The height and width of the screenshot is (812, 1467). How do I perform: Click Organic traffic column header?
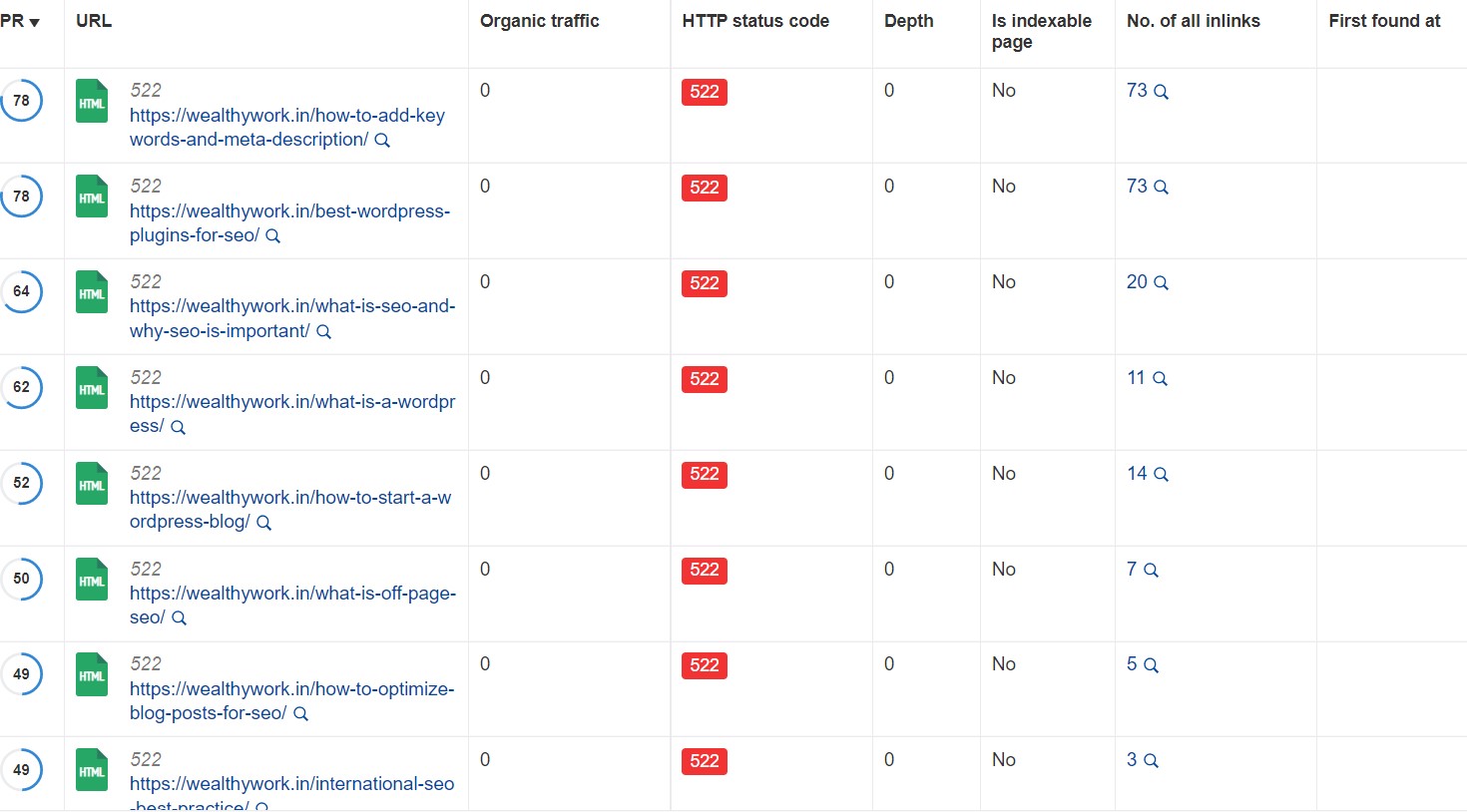tap(540, 21)
